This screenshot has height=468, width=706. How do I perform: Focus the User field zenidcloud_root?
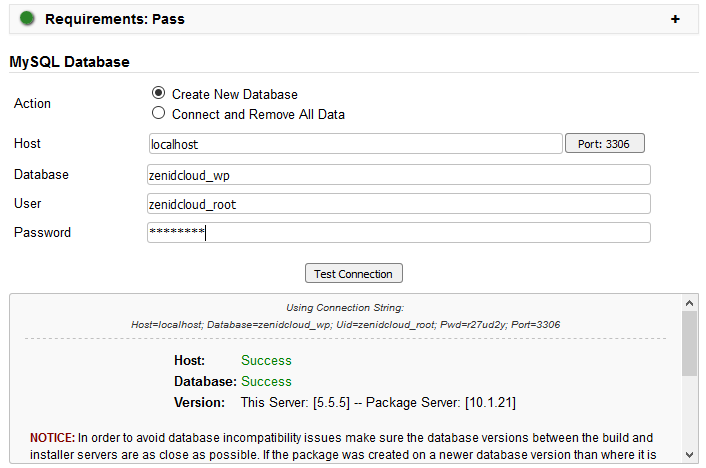point(398,204)
